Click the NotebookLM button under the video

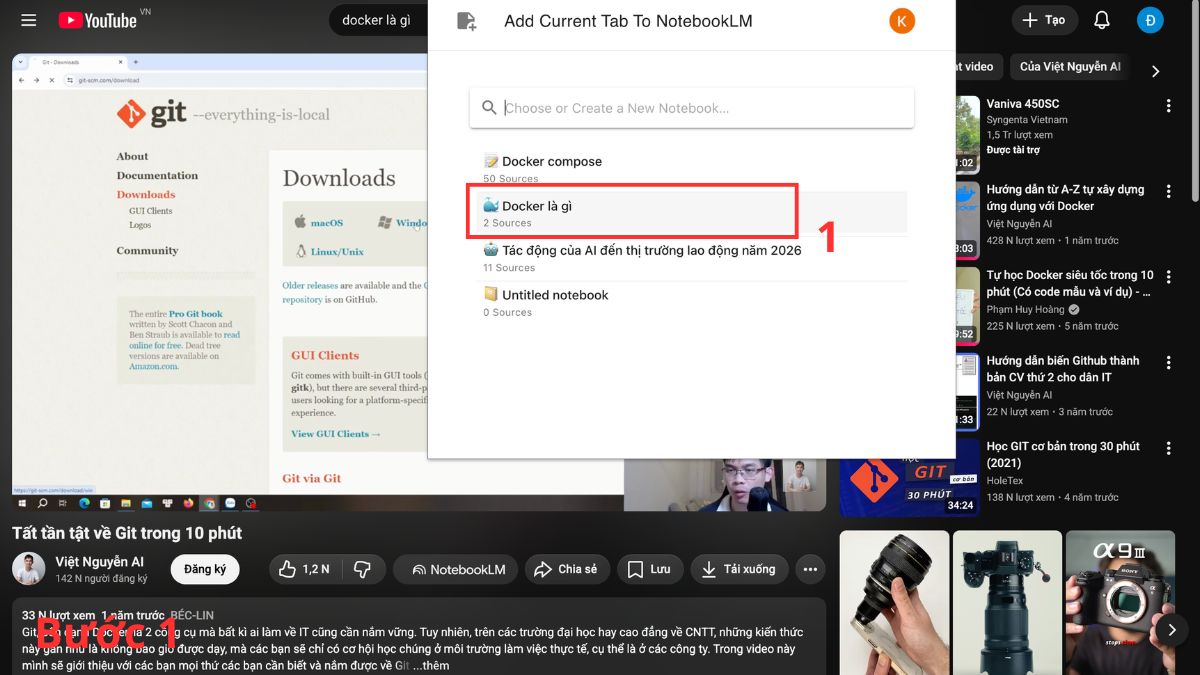[x=456, y=569]
